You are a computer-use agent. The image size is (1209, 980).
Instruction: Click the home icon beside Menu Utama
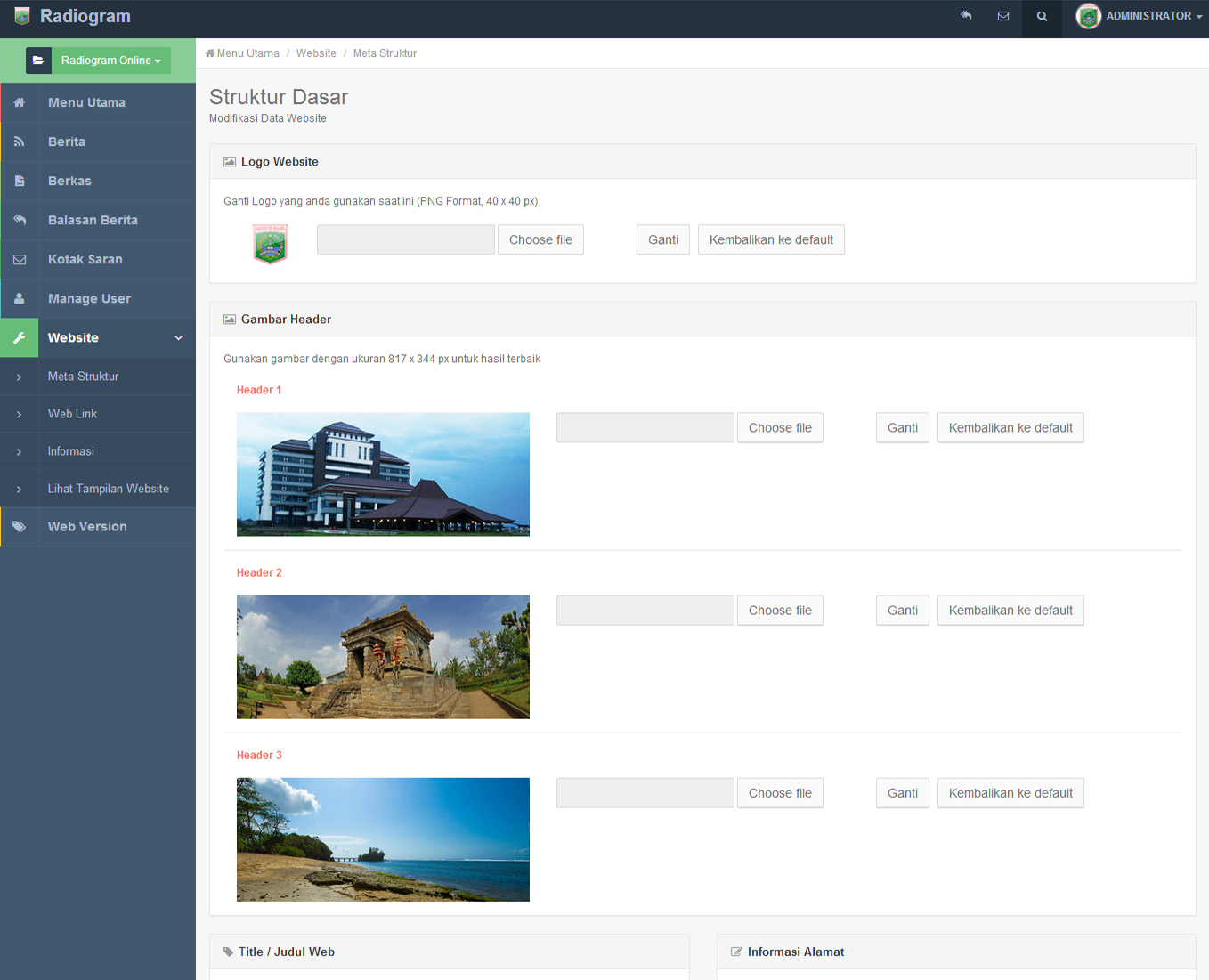pos(20,102)
